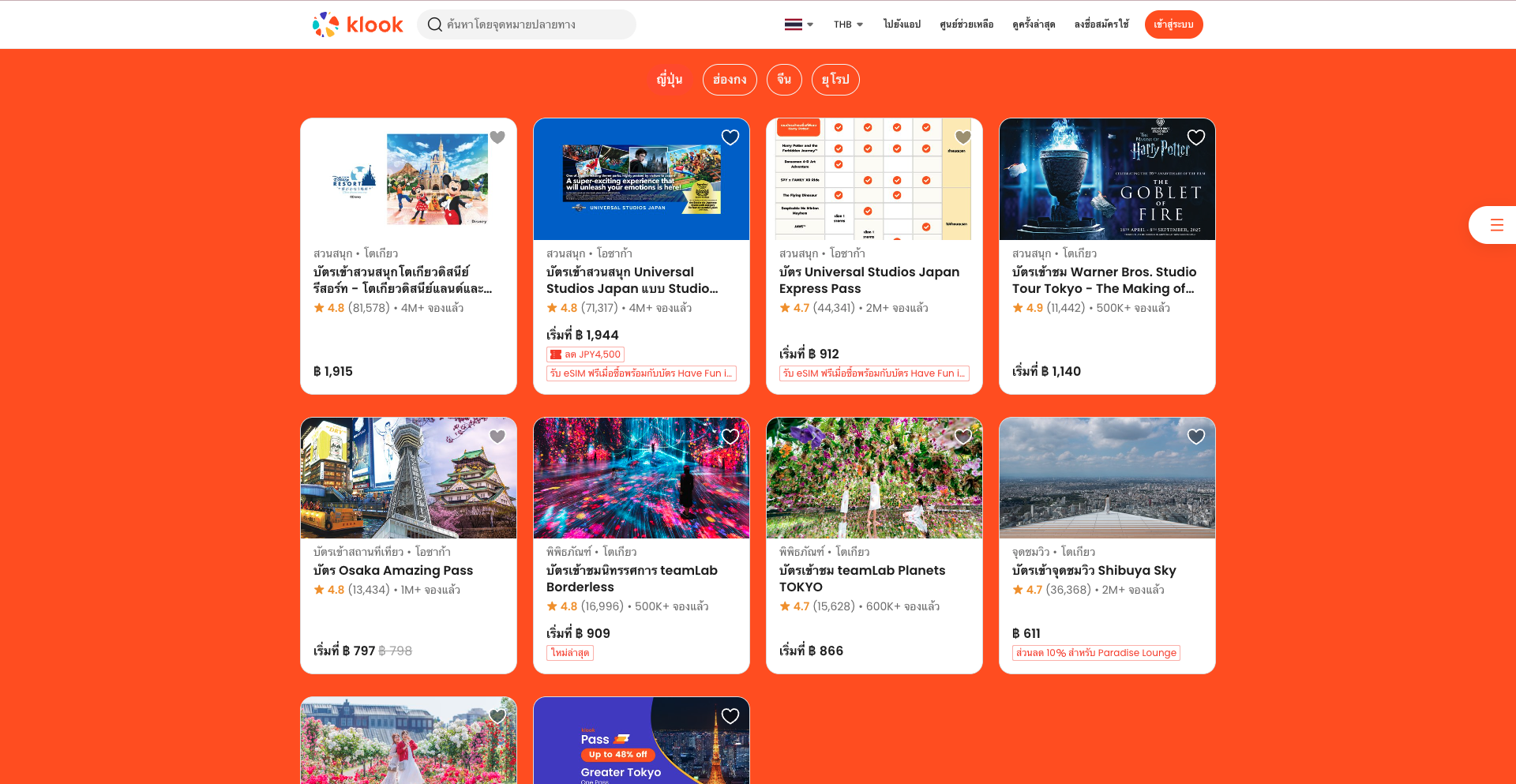This screenshot has height=784, width=1516.
Task: Select the จีน tab
Action: coord(784,80)
